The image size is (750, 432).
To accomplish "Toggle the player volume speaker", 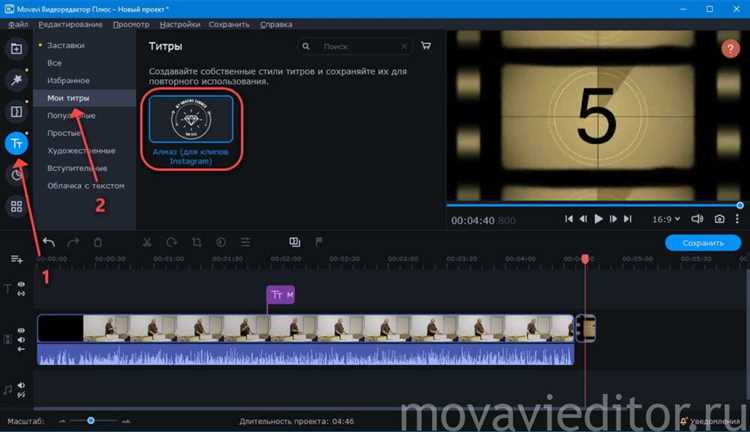I will [697, 219].
